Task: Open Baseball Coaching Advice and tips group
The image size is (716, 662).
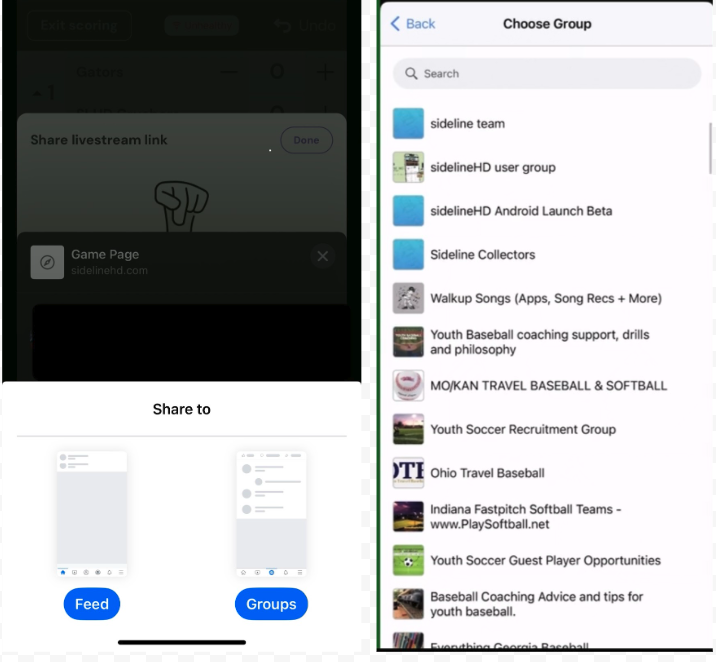Action: click(x=536, y=604)
